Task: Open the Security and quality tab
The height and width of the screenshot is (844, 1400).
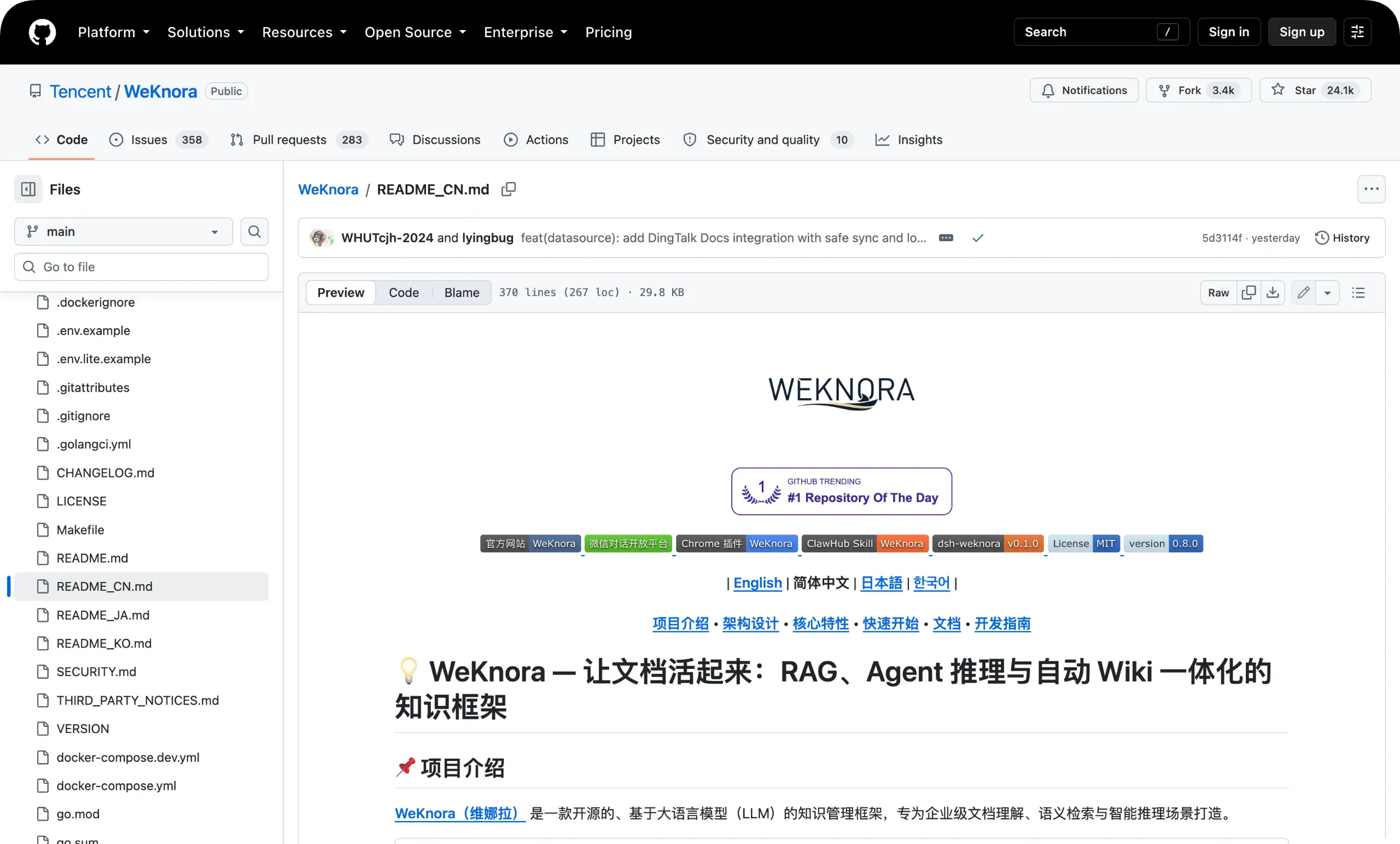Action: click(x=768, y=140)
